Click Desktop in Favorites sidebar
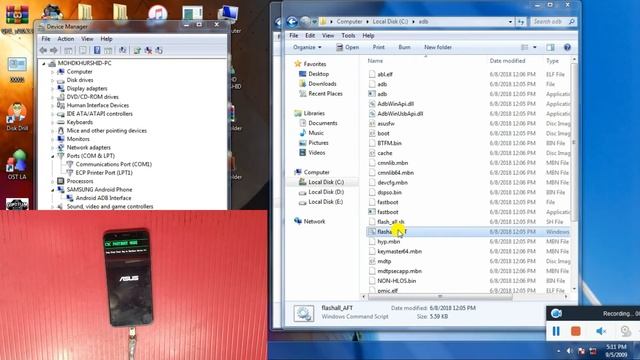This screenshot has height=360, width=640. (x=318, y=74)
